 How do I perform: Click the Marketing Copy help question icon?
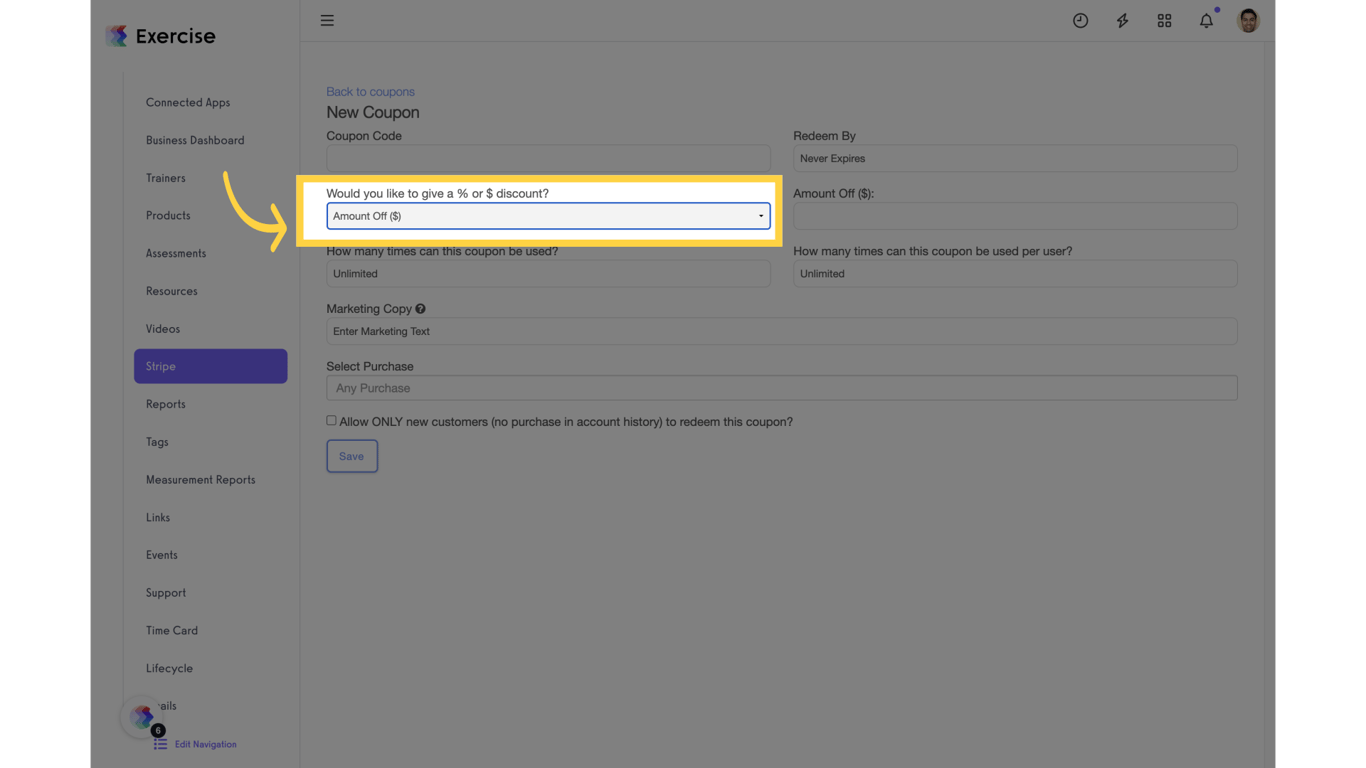(x=420, y=308)
